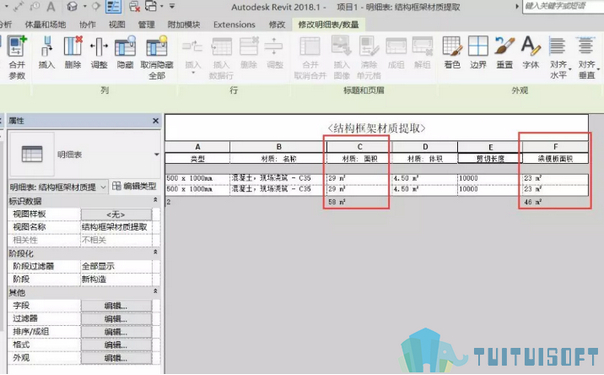604x375 pixels.
Task: Close the 属性 panel
Action: (x=156, y=121)
